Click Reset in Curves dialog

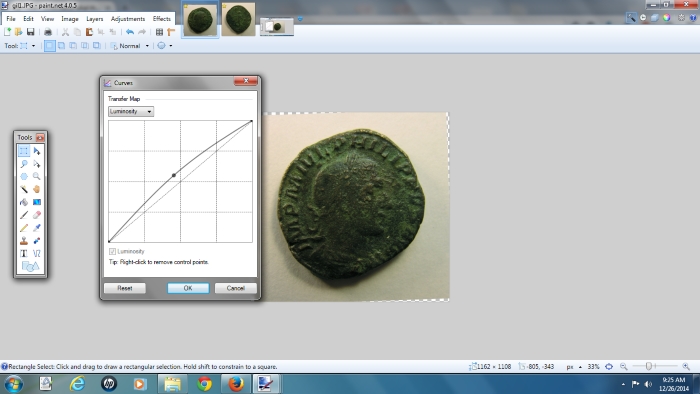point(125,288)
